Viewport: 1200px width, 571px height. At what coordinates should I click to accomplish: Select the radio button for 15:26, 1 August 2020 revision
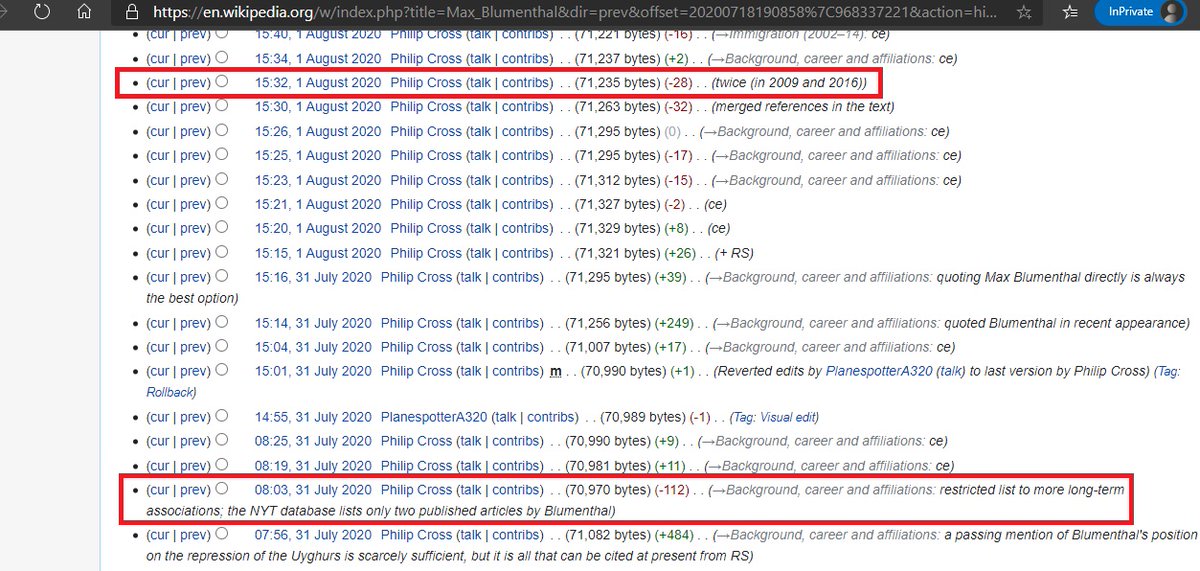tap(222, 130)
